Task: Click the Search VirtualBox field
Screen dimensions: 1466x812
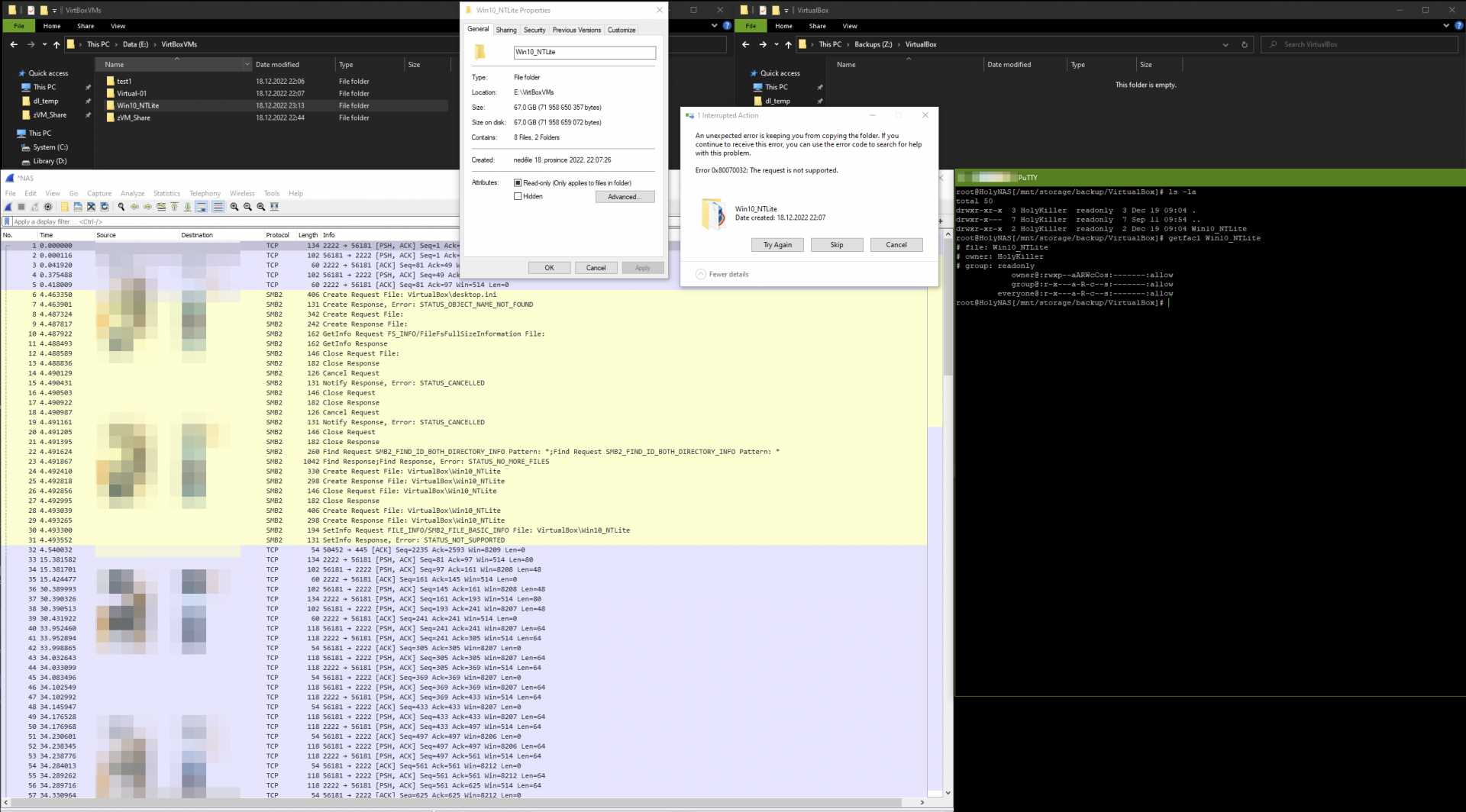Action: tap(1359, 44)
